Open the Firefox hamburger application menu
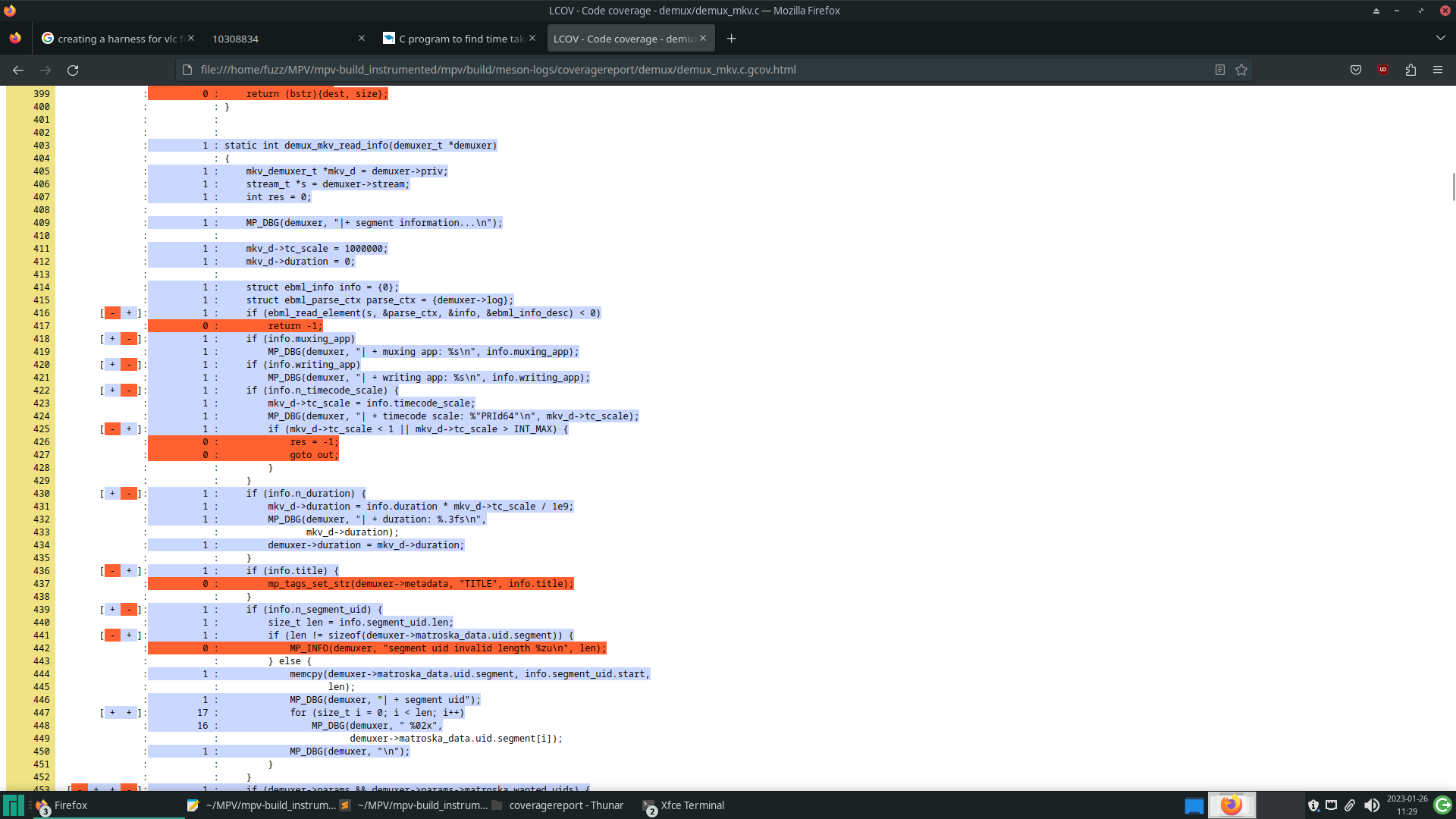This screenshot has width=1456, height=819. point(1438,70)
